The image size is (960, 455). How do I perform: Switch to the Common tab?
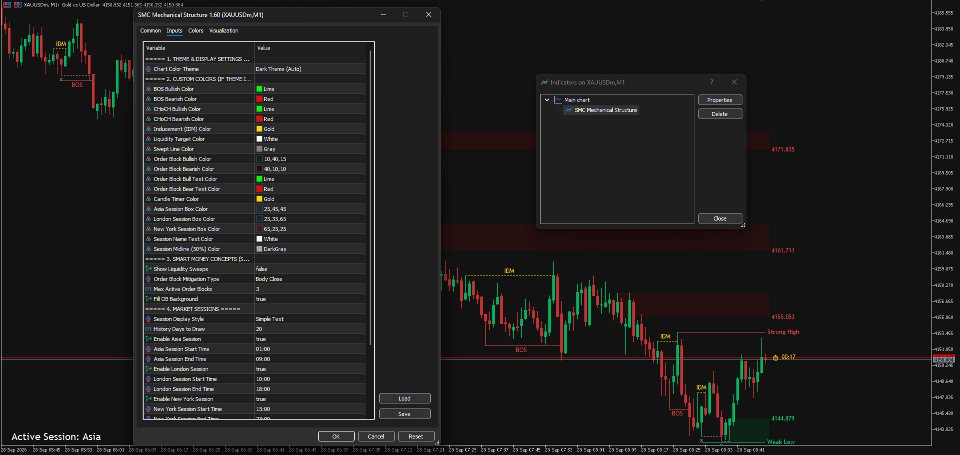pyautogui.click(x=150, y=31)
